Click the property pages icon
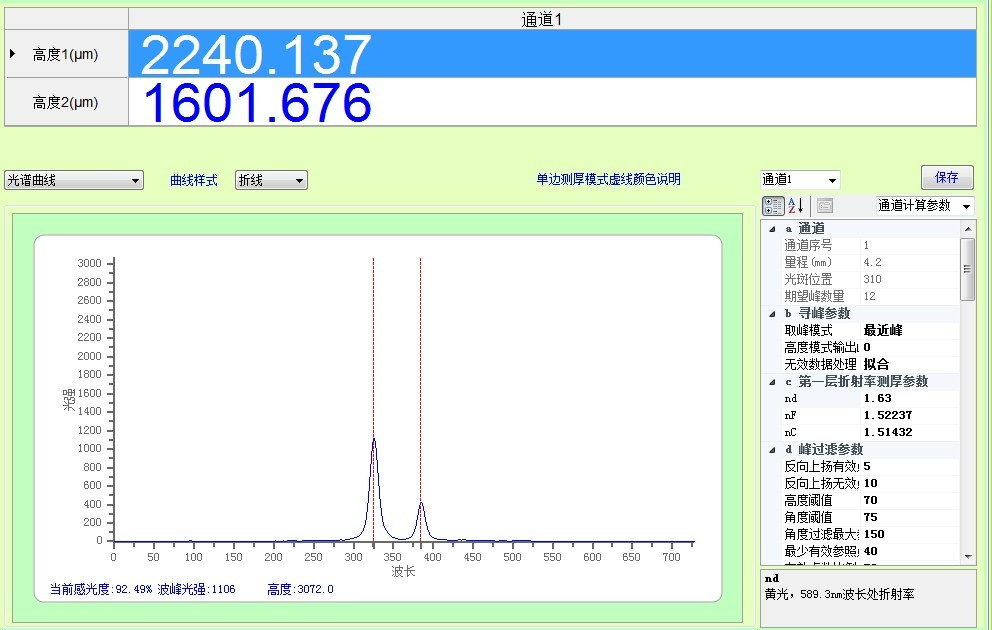The height and width of the screenshot is (630, 992). coord(825,206)
